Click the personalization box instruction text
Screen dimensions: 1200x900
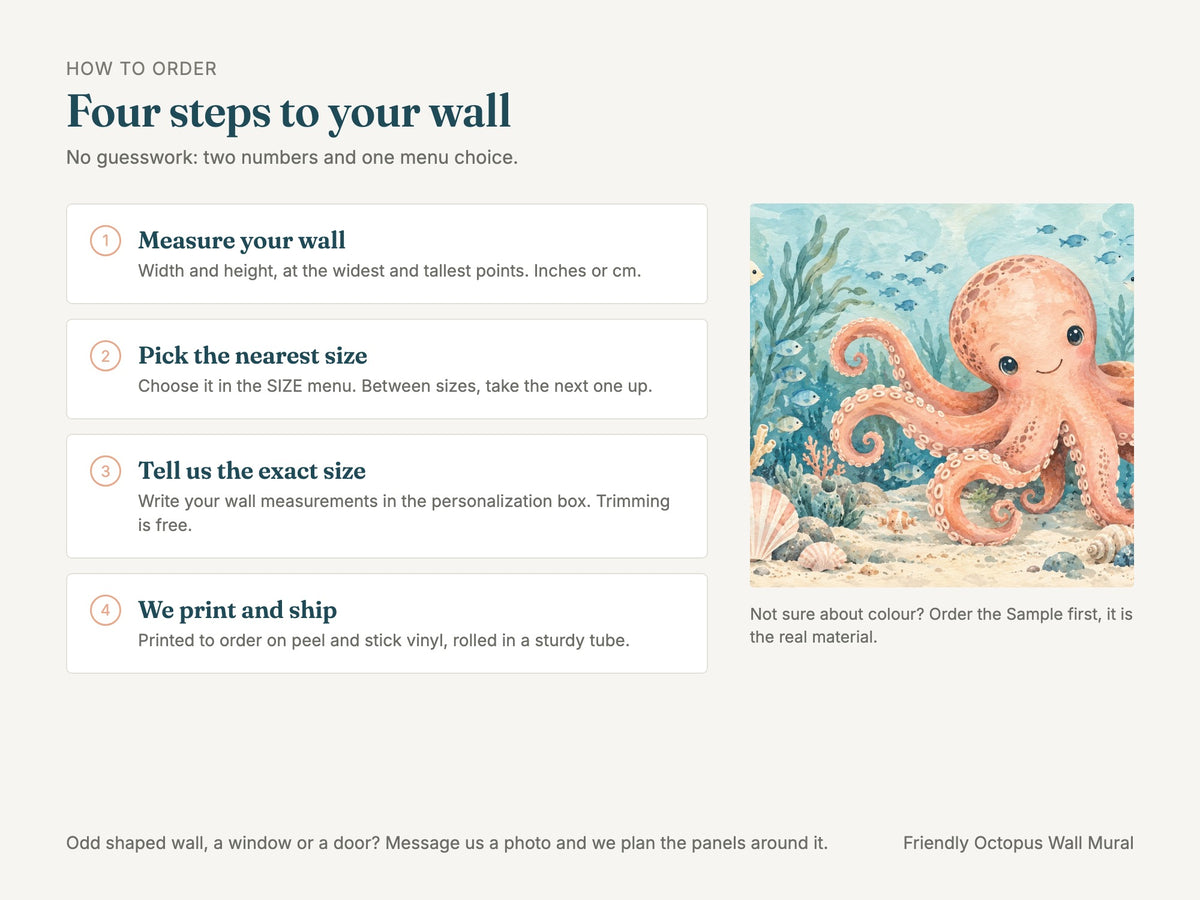[404, 513]
